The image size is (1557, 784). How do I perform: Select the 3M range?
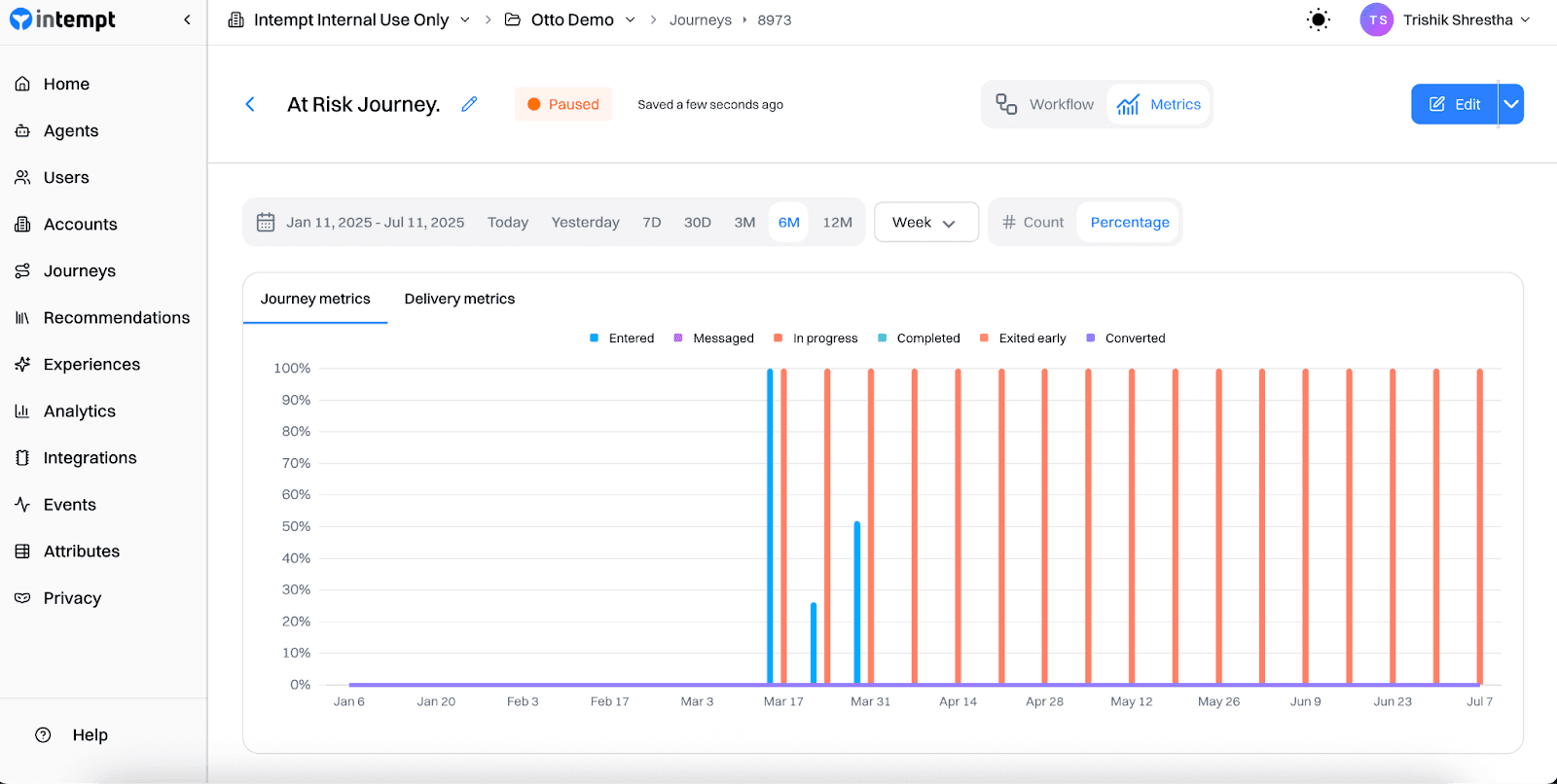pos(744,222)
